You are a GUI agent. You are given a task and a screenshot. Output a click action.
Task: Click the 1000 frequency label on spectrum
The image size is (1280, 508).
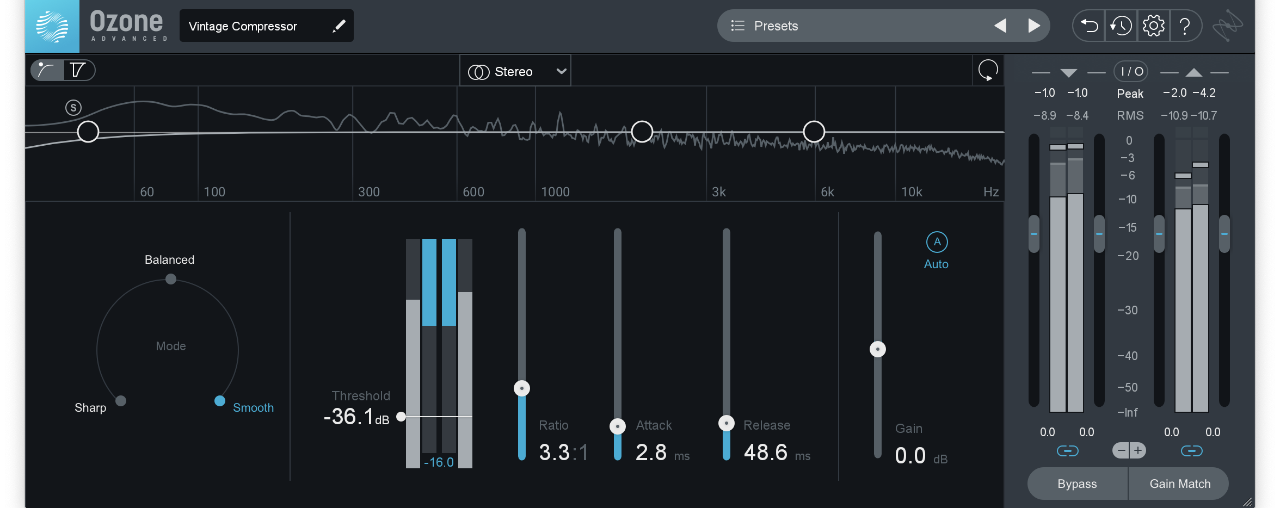tap(555, 192)
